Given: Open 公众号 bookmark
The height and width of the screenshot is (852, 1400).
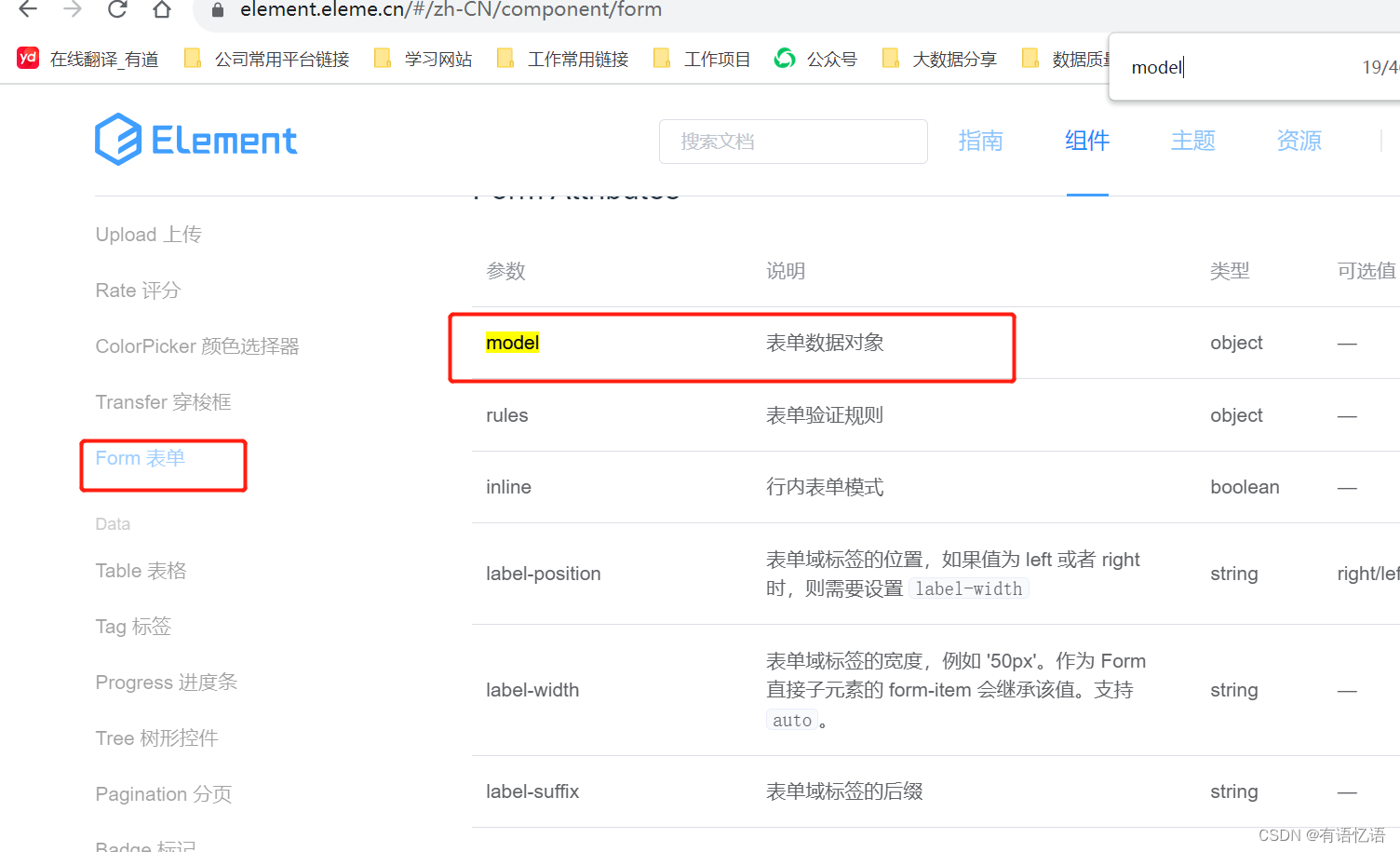Looking at the screenshot, I should (x=815, y=59).
